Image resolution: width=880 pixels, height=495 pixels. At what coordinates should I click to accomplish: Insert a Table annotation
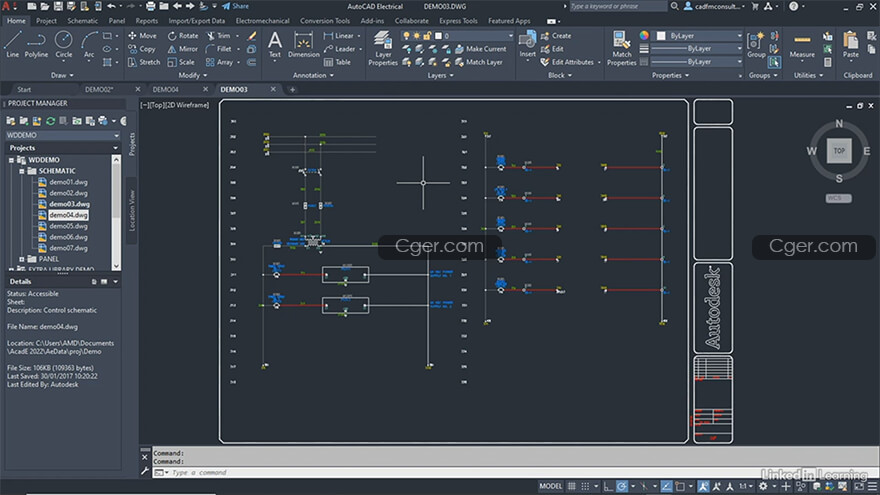(x=337, y=62)
